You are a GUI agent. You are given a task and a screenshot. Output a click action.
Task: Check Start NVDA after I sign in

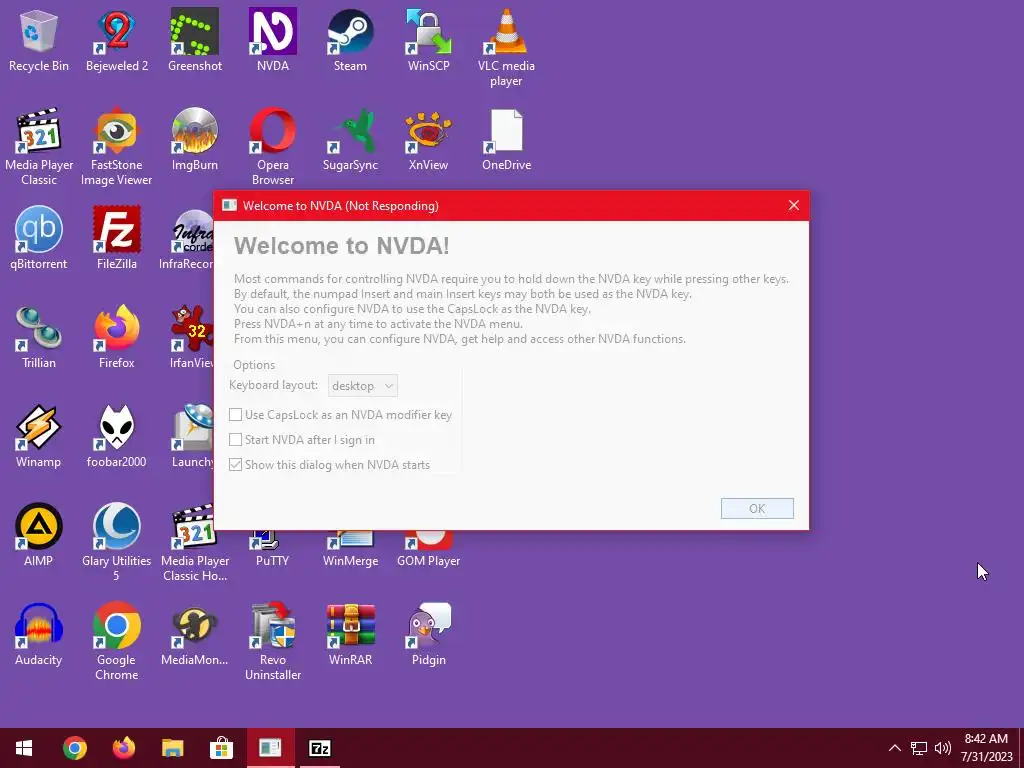click(236, 440)
